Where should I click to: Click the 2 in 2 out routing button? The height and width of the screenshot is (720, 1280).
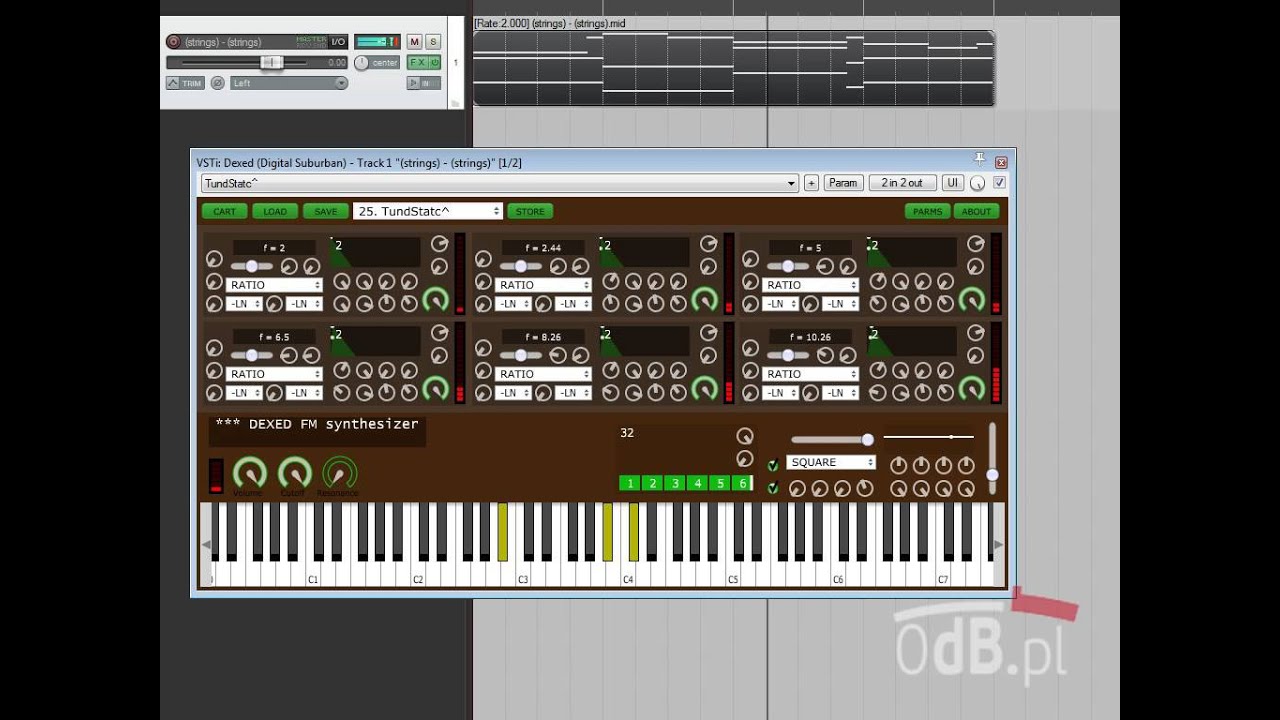point(902,183)
